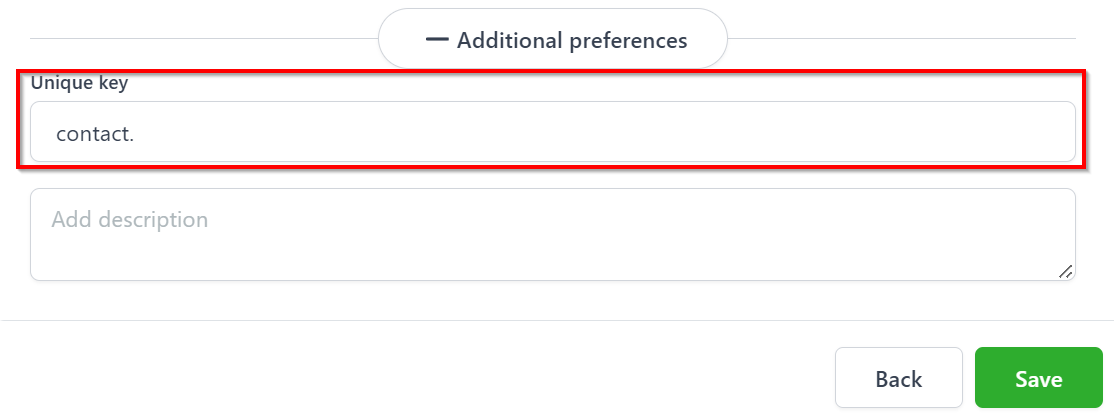Viewport: 1114px width, 415px height.
Task: Select the "Add description" placeholder text
Action: pyautogui.click(x=130, y=219)
